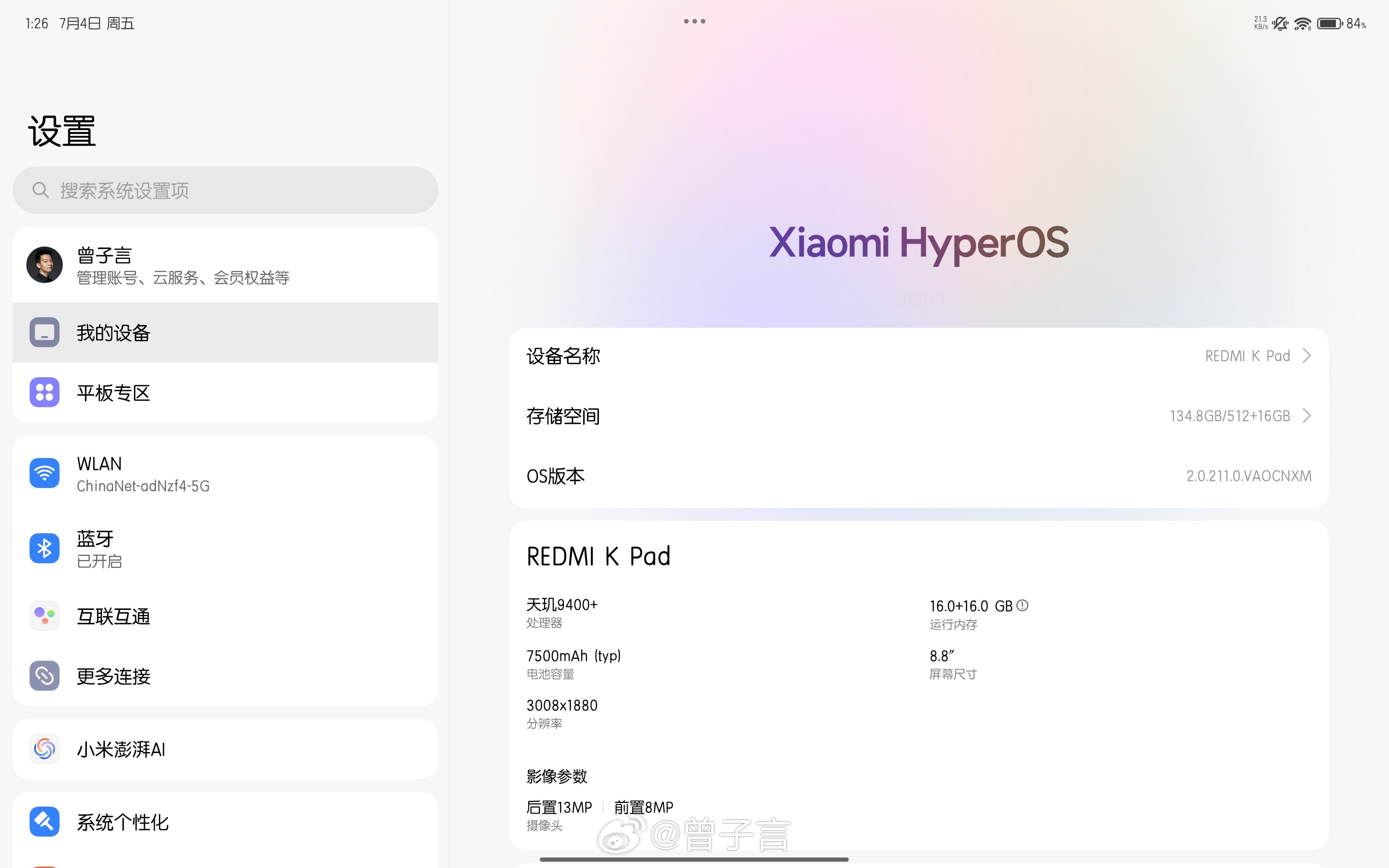Viewport: 1389px width, 868px height.
Task: Click the OS版本 row
Action: 918,476
